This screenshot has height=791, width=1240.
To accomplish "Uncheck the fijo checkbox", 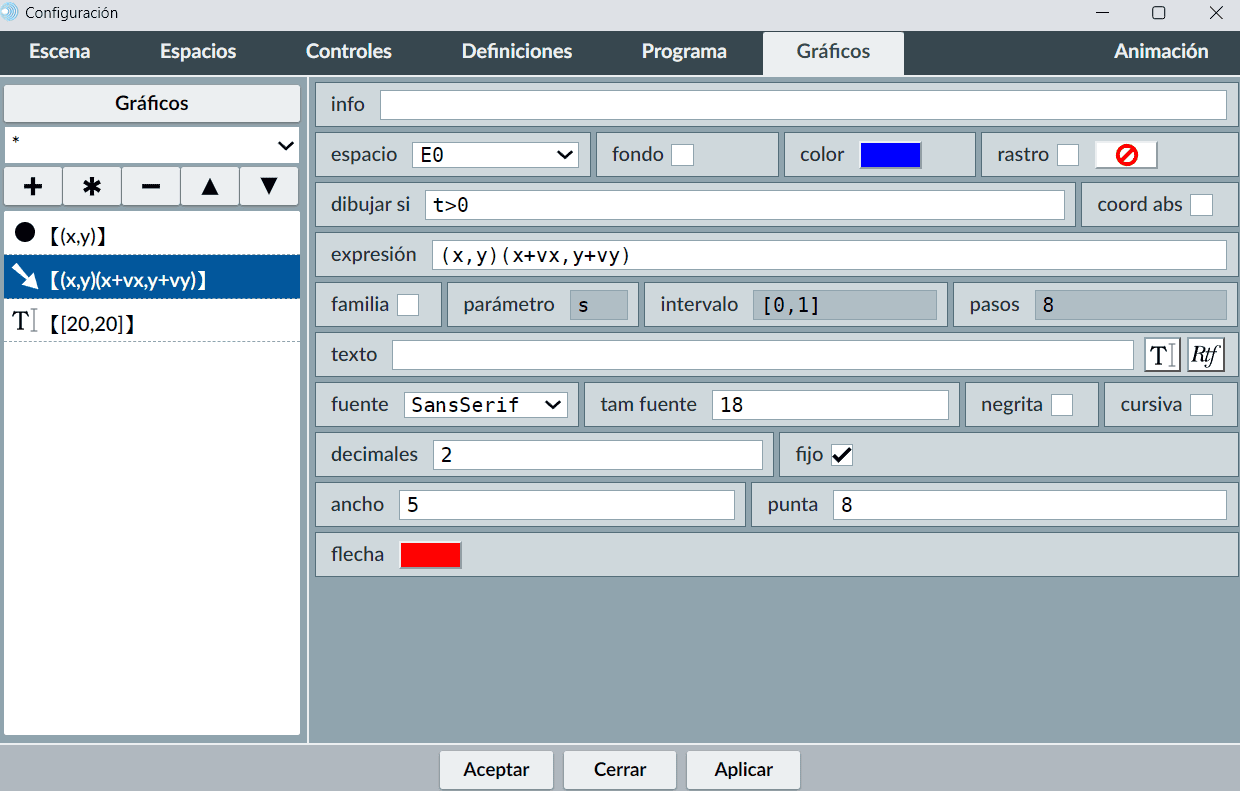I will coord(842,455).
